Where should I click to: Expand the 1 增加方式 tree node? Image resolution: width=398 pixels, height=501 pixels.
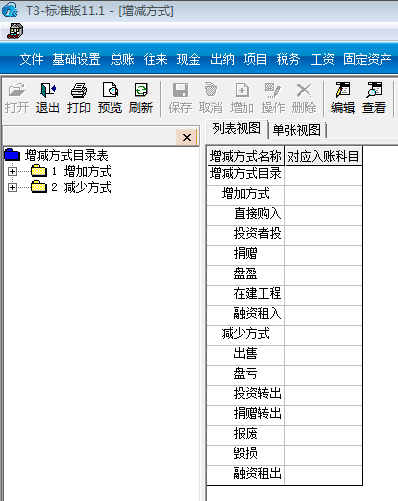click(12, 171)
